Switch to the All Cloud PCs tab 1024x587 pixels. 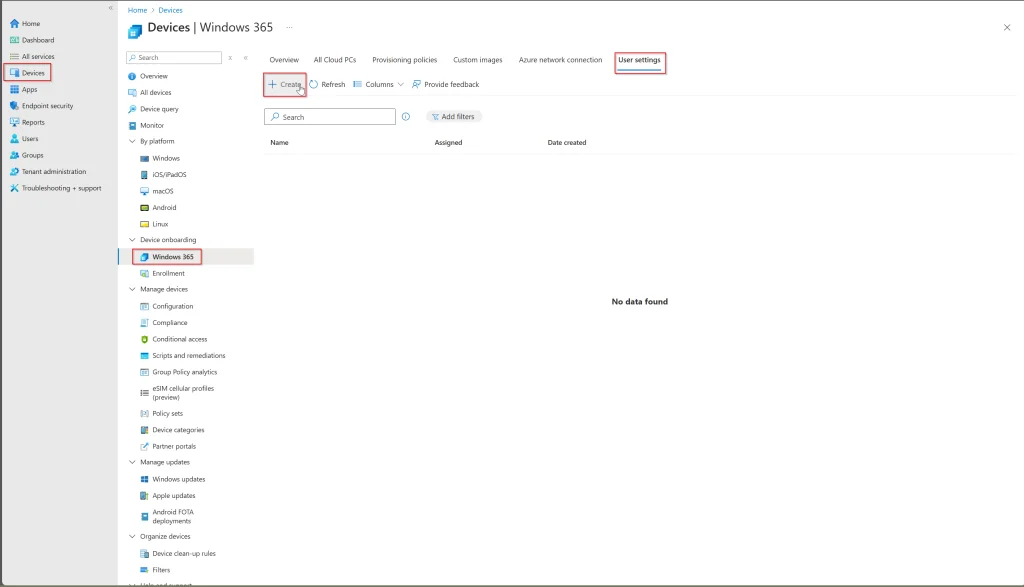click(x=335, y=59)
